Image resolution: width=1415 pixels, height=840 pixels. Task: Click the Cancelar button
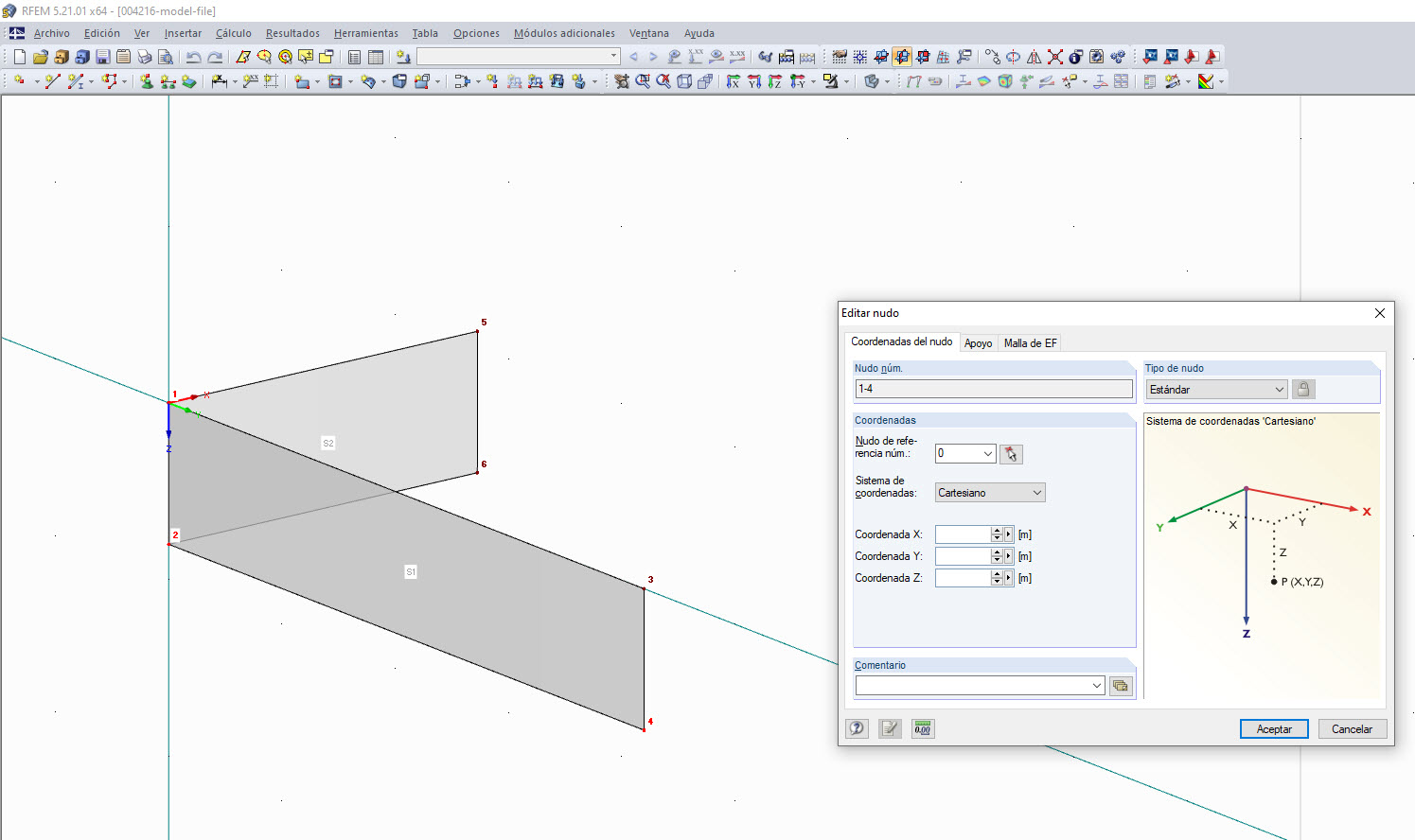click(1353, 729)
